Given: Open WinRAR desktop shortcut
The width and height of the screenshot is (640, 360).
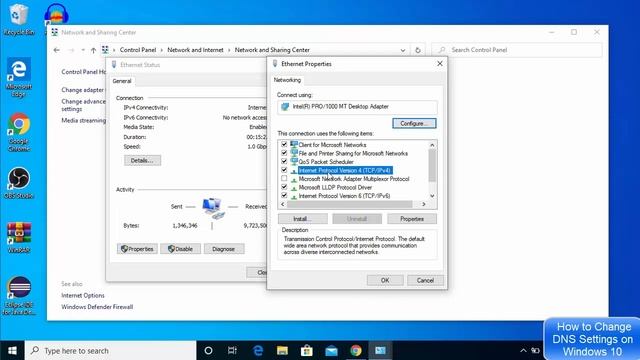Looking at the screenshot, I should click(18, 237).
